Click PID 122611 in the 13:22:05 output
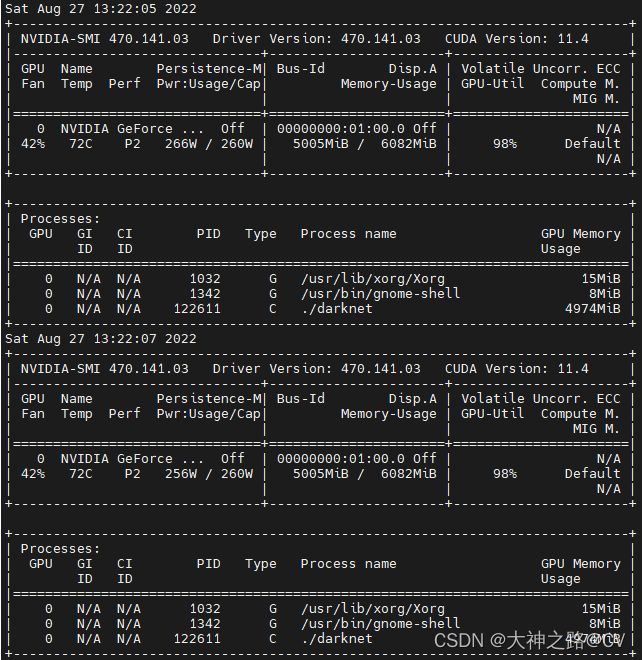This screenshot has width=642, height=660. pos(197,309)
